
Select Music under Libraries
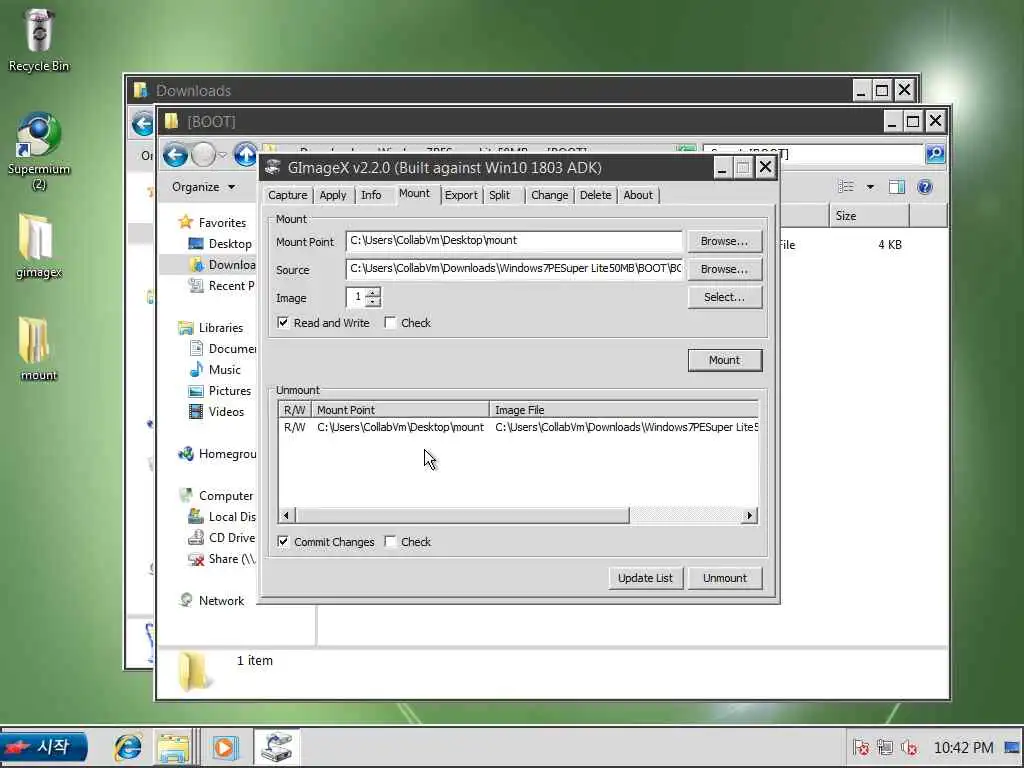[x=215, y=370]
